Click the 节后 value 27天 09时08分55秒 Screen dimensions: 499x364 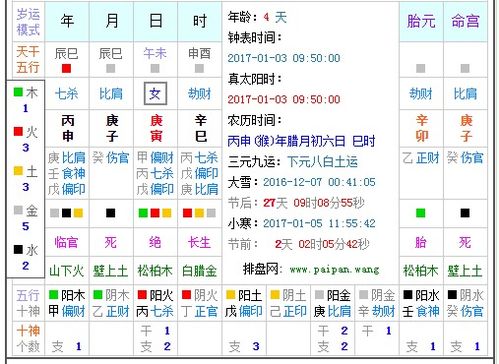click(314, 203)
